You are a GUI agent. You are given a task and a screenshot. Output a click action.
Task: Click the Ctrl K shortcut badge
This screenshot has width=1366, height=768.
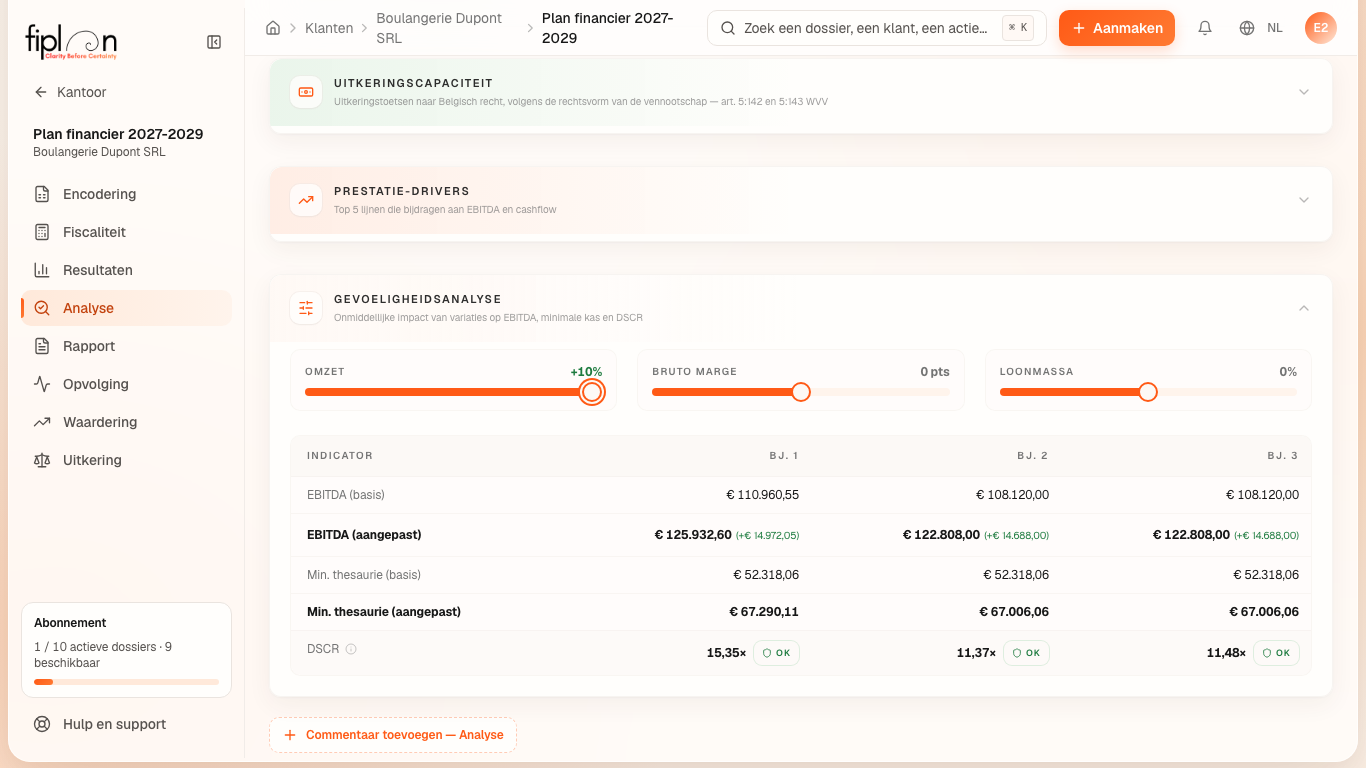pyautogui.click(x=1018, y=28)
